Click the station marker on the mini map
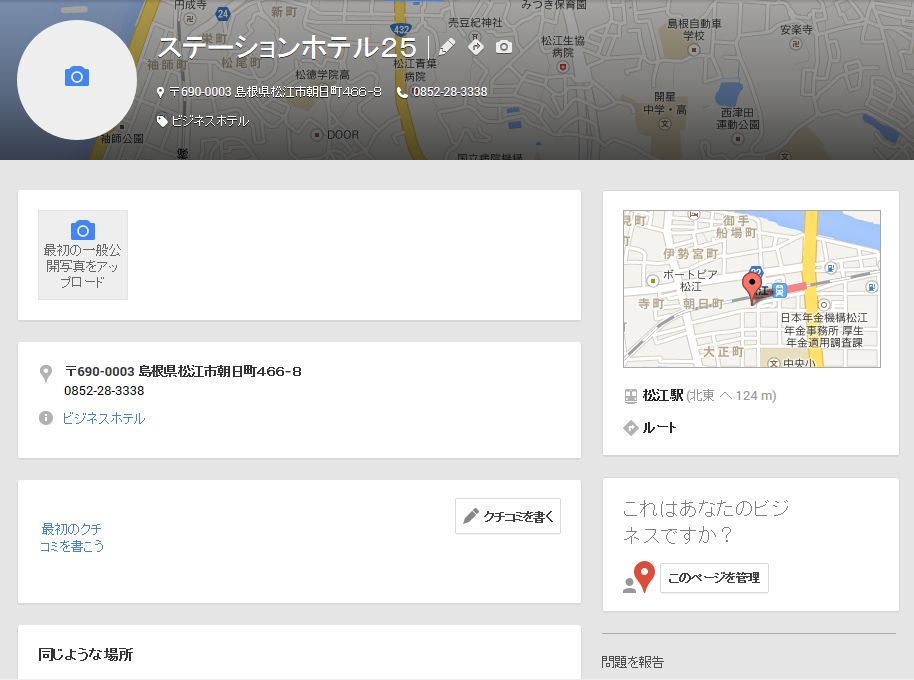The width and height of the screenshot is (914, 680). 779,290
